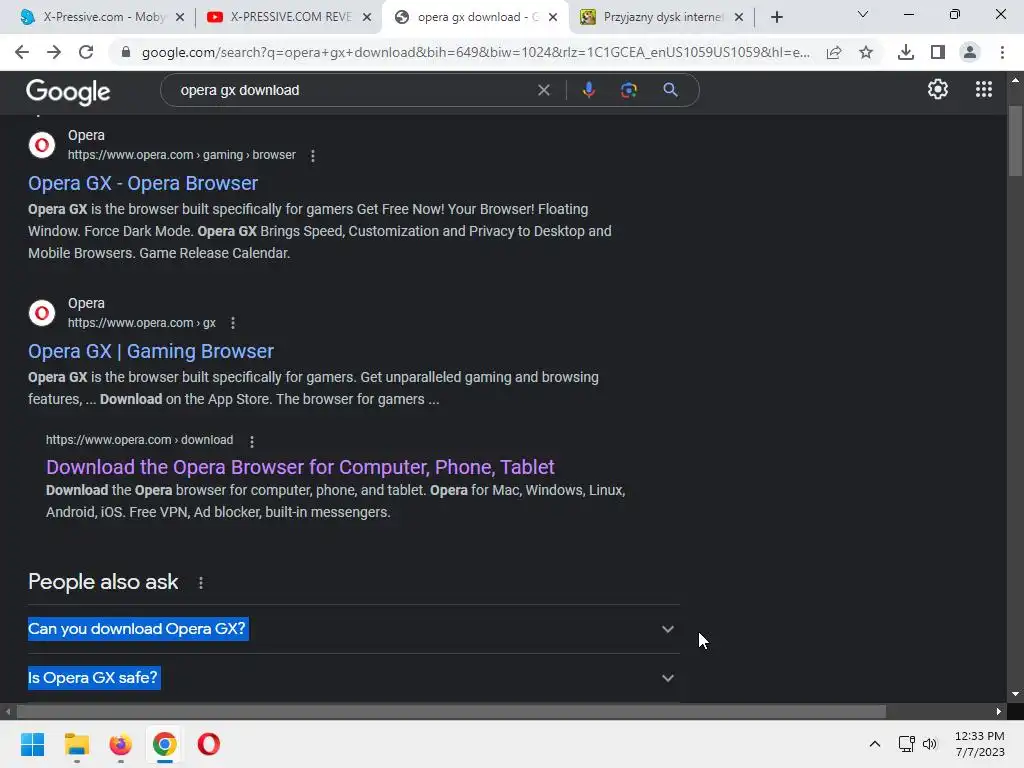1024x768 pixels.
Task: Search by image with Google Lens
Action: (x=629, y=90)
